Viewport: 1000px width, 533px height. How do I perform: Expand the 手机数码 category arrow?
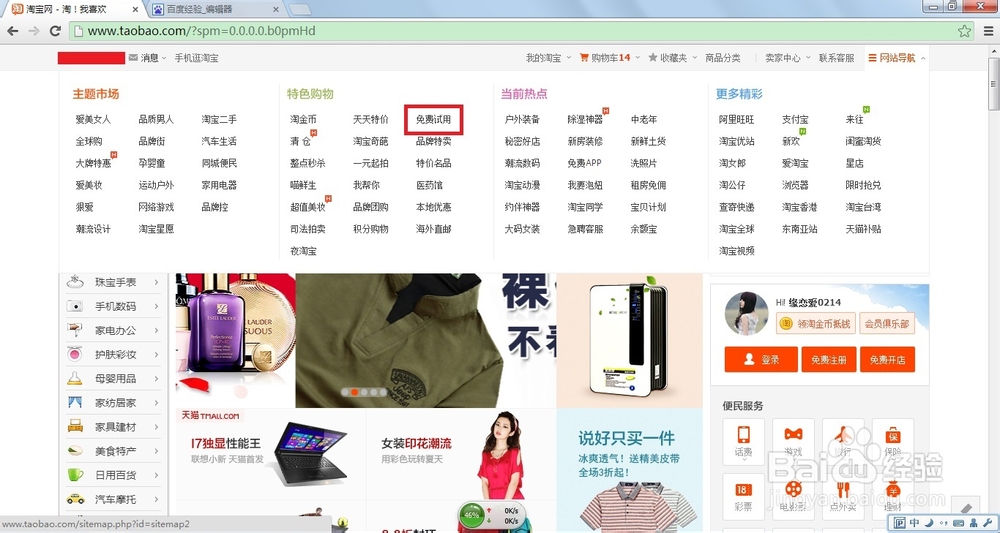pyautogui.click(x=156, y=306)
